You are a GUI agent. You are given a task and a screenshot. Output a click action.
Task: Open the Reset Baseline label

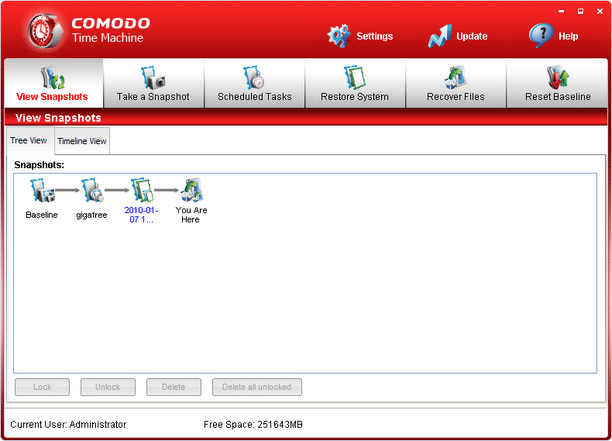click(x=558, y=96)
